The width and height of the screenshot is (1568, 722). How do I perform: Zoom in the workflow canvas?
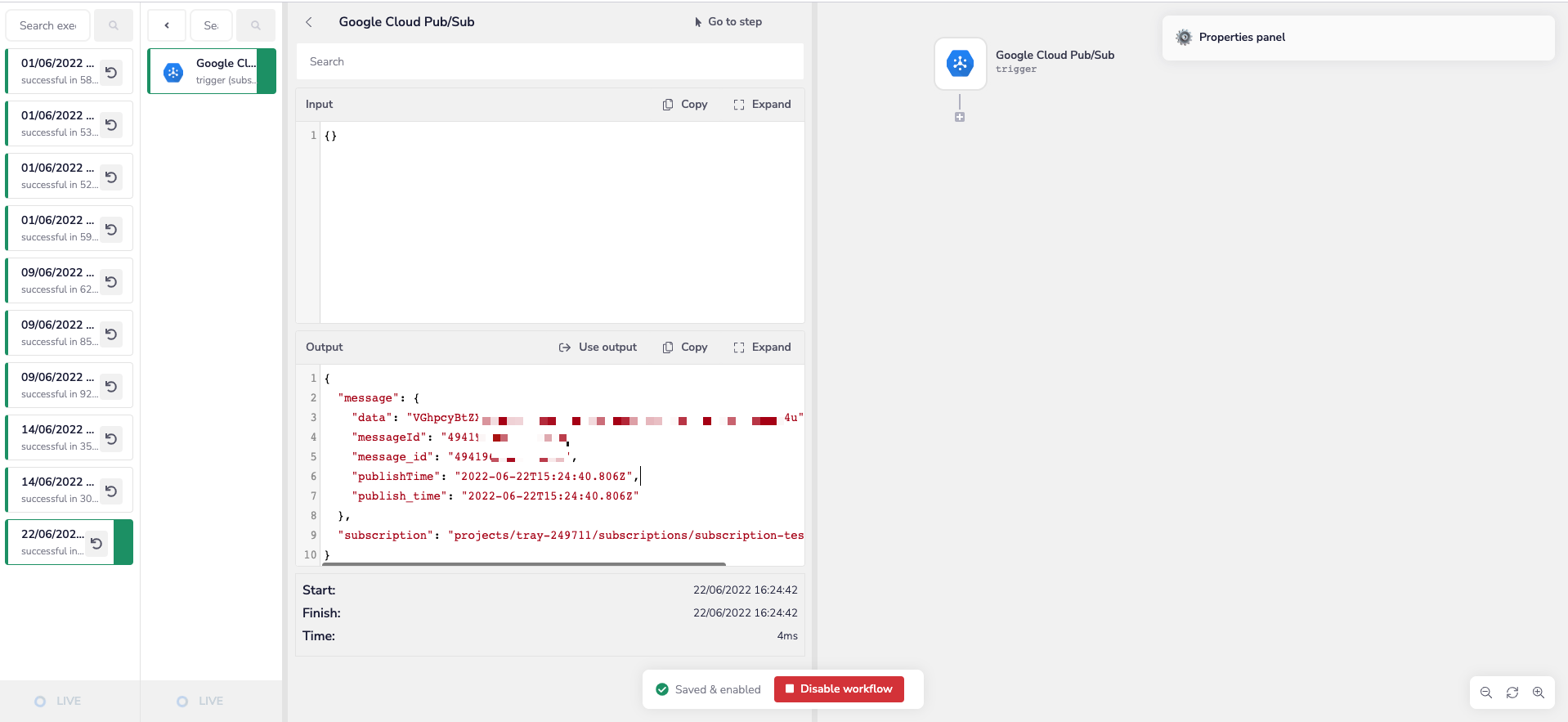coord(1539,693)
